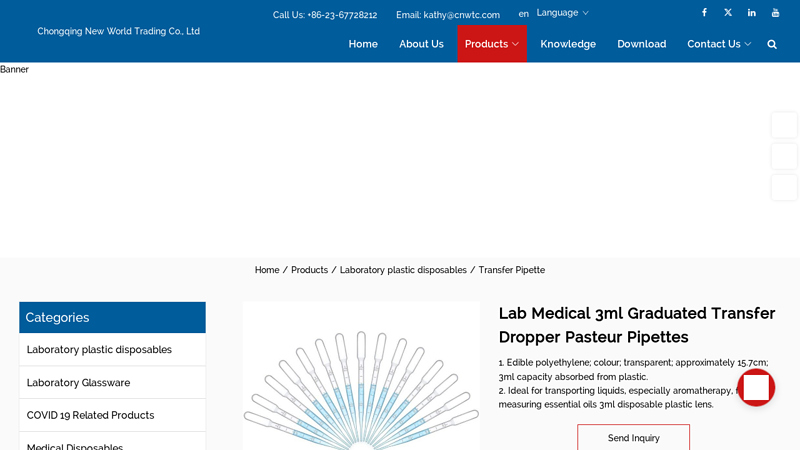Image resolution: width=800 pixels, height=450 pixels.
Task: Click the pipettes product image
Action: tap(361, 376)
